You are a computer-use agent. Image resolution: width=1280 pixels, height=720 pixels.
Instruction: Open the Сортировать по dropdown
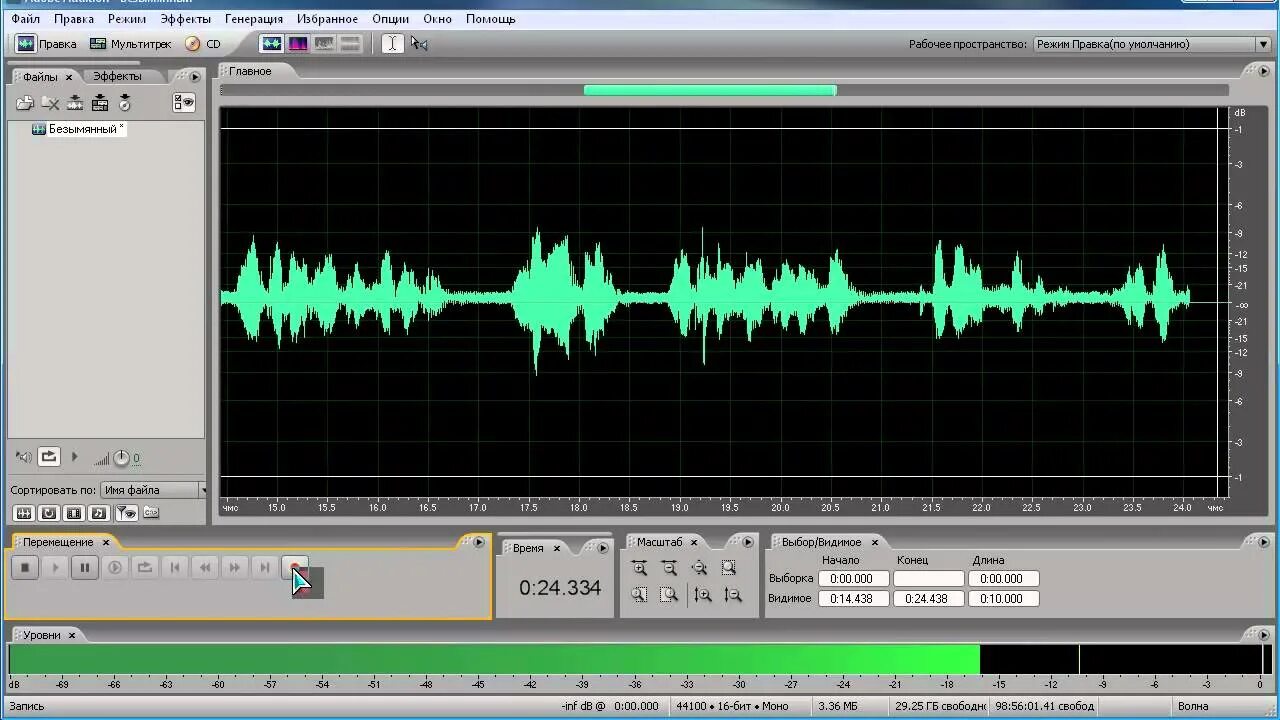point(153,490)
